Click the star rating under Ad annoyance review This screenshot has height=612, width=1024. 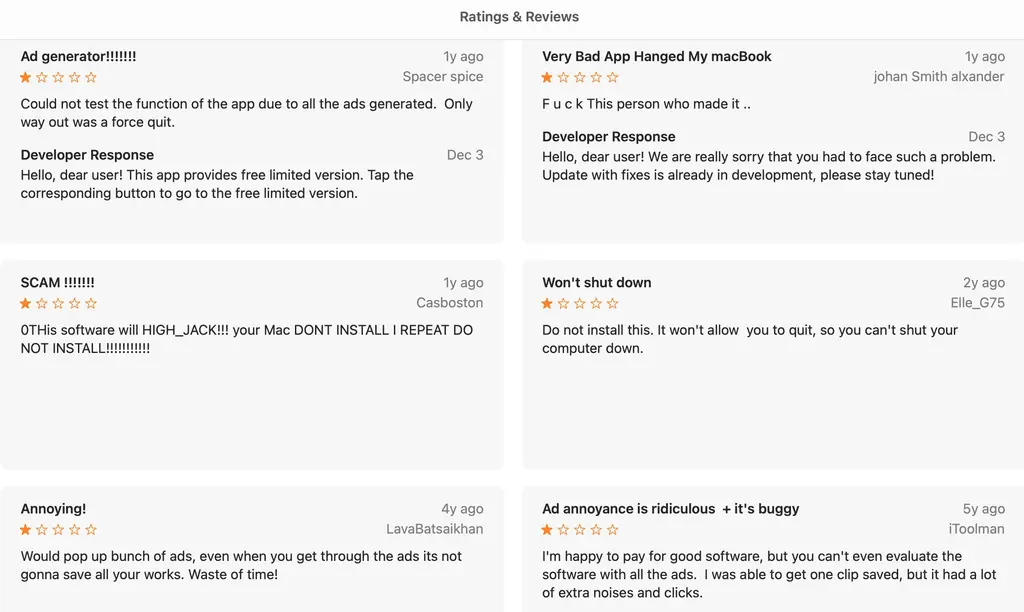pos(581,529)
